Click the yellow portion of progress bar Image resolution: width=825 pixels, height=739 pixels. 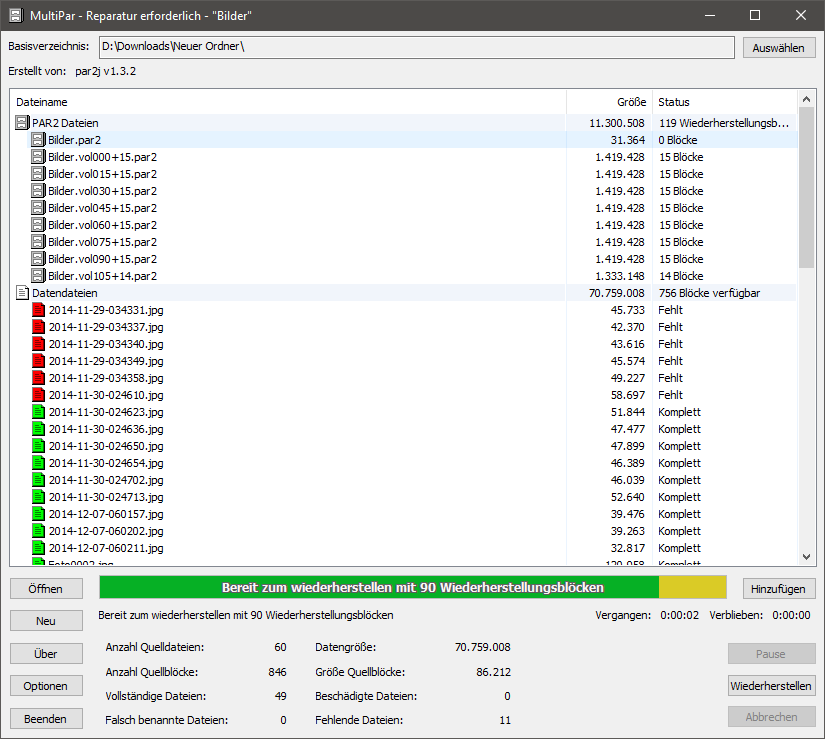click(x=692, y=588)
